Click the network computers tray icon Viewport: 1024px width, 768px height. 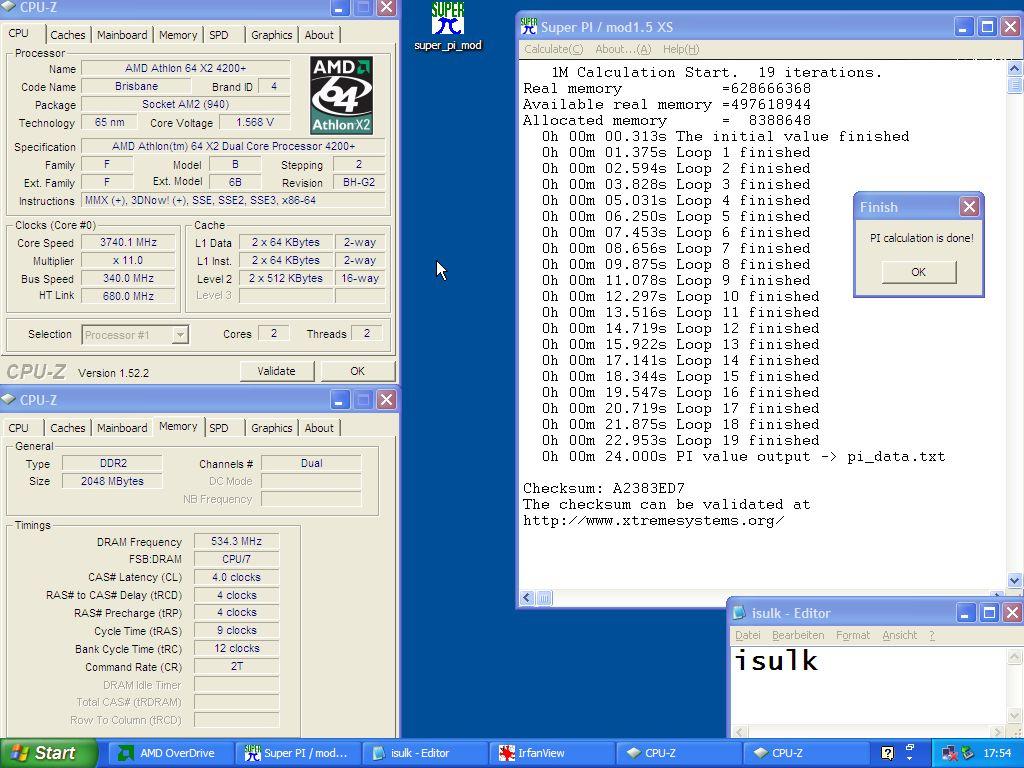tap(949, 753)
